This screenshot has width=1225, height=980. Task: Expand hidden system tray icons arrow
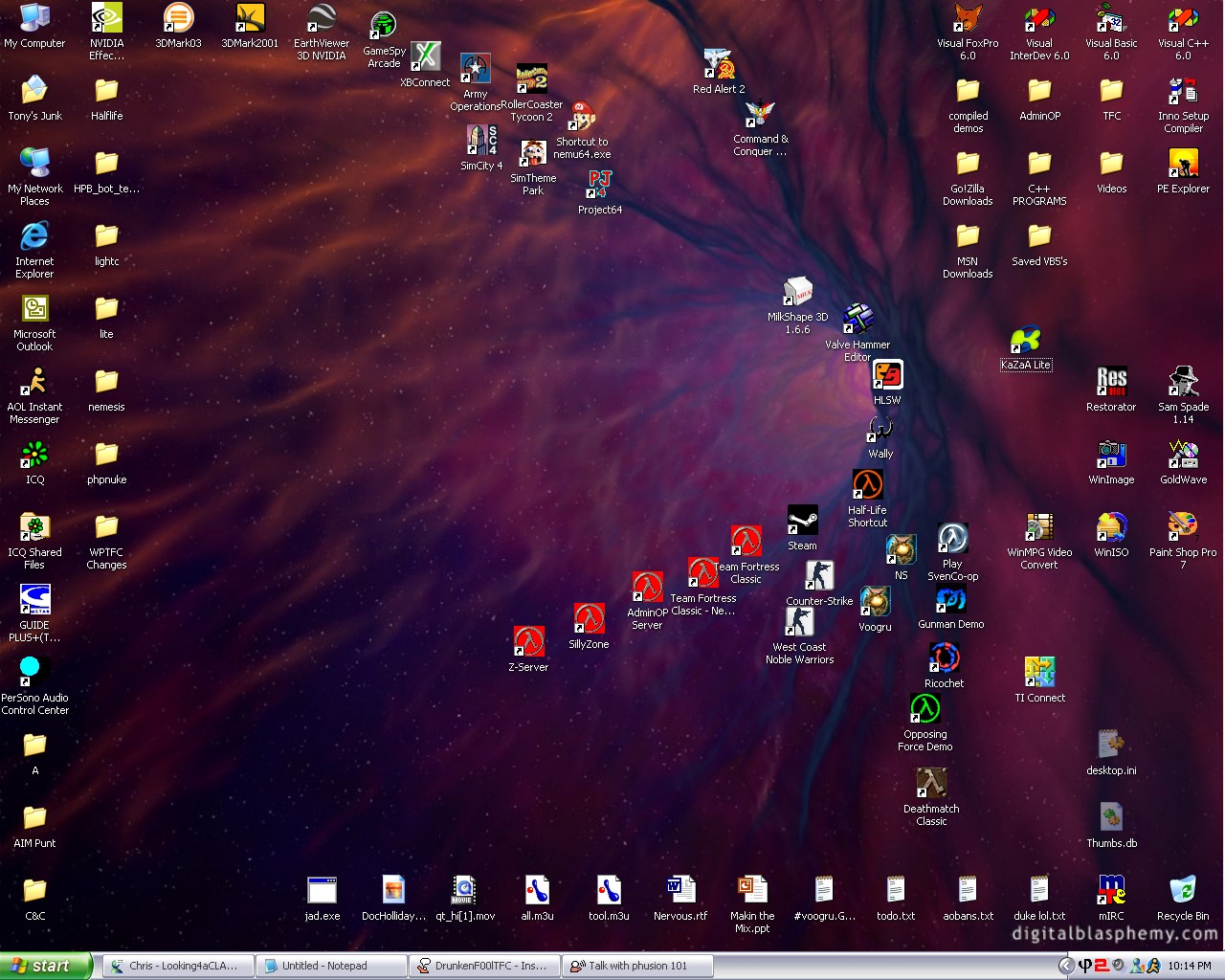tap(1066, 966)
